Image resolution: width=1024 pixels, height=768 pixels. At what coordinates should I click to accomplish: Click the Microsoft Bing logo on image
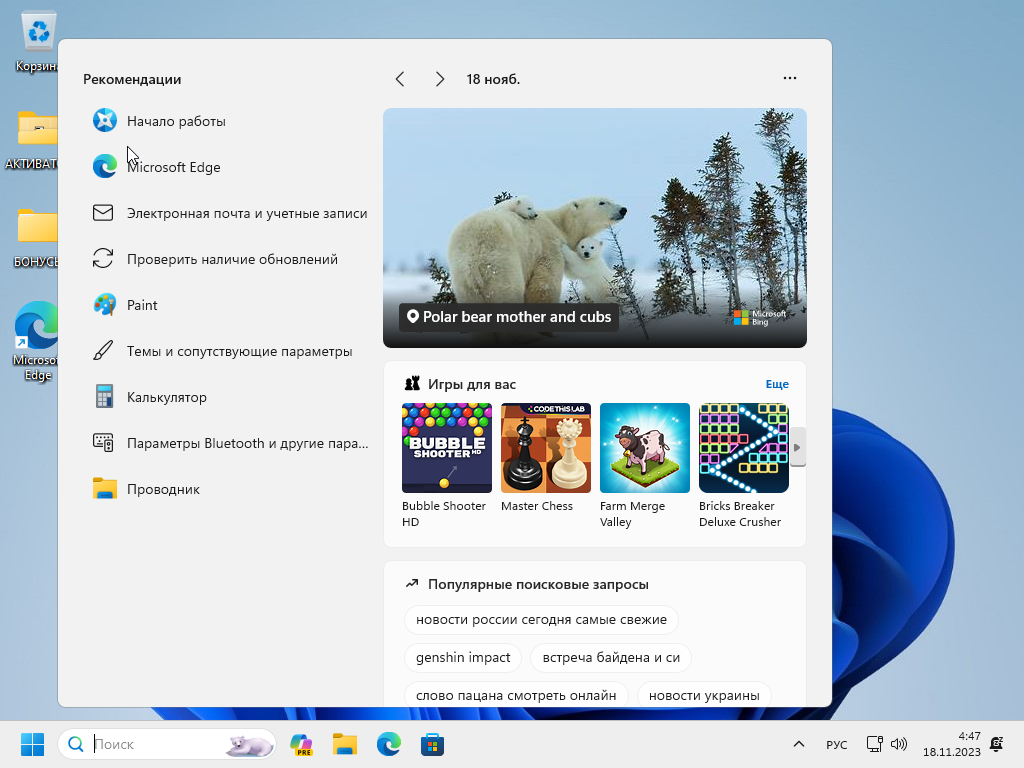(760, 317)
